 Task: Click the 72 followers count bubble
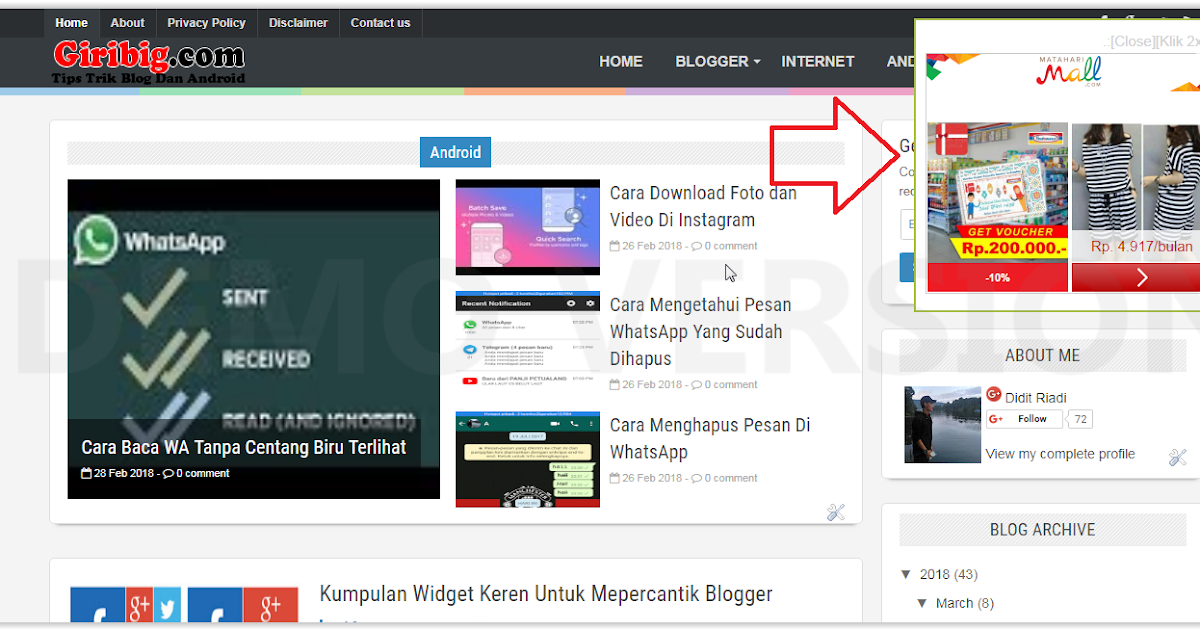pos(1080,419)
